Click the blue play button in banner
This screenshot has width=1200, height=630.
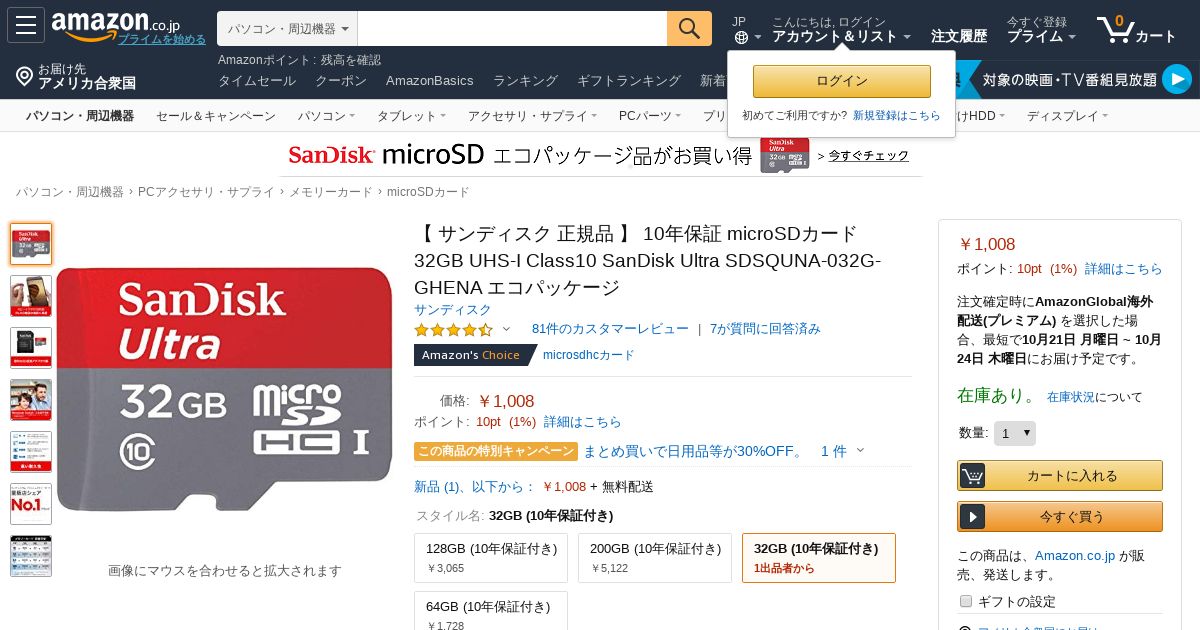coord(1177,79)
